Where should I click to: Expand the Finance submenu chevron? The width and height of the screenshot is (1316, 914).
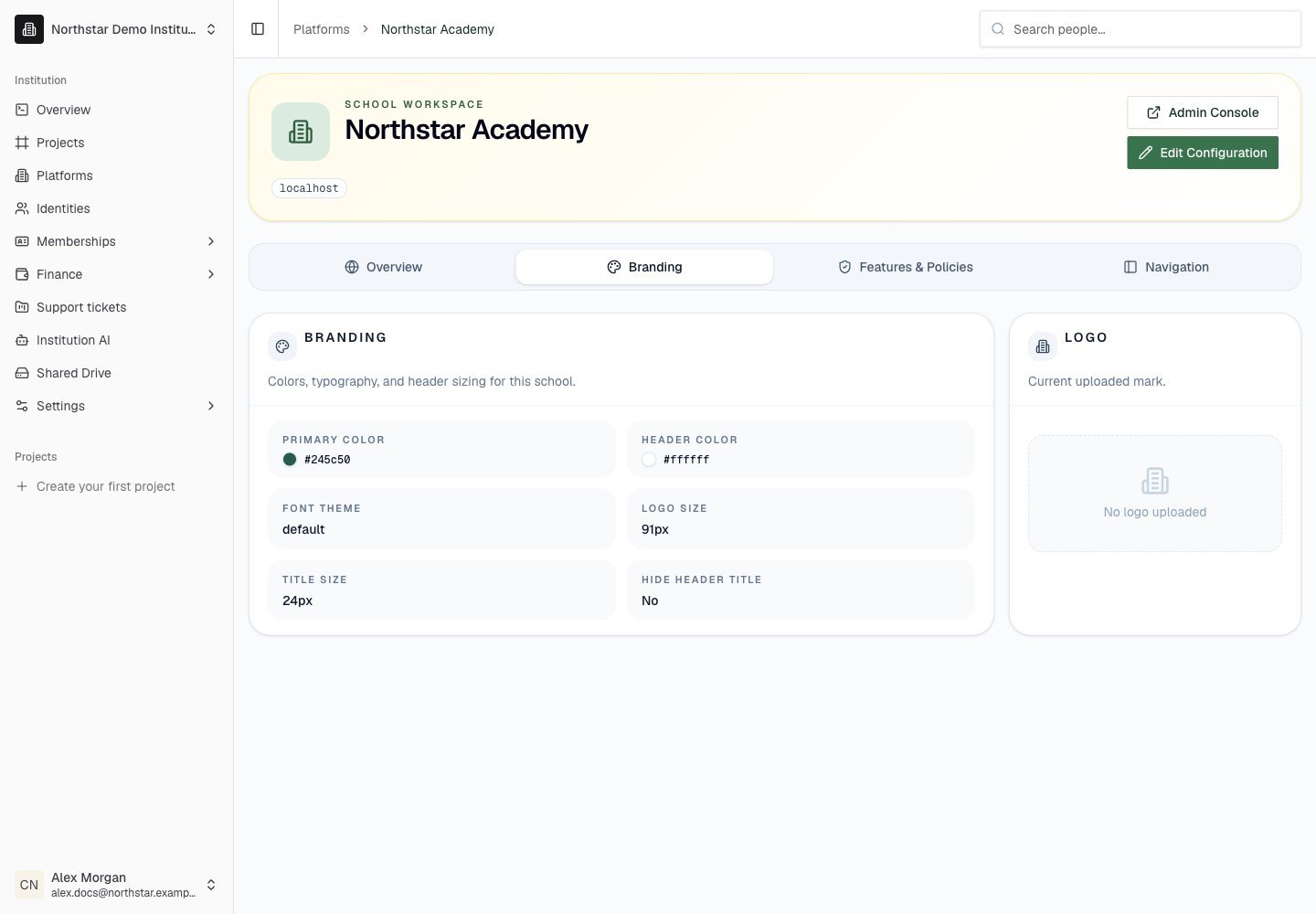click(211, 274)
